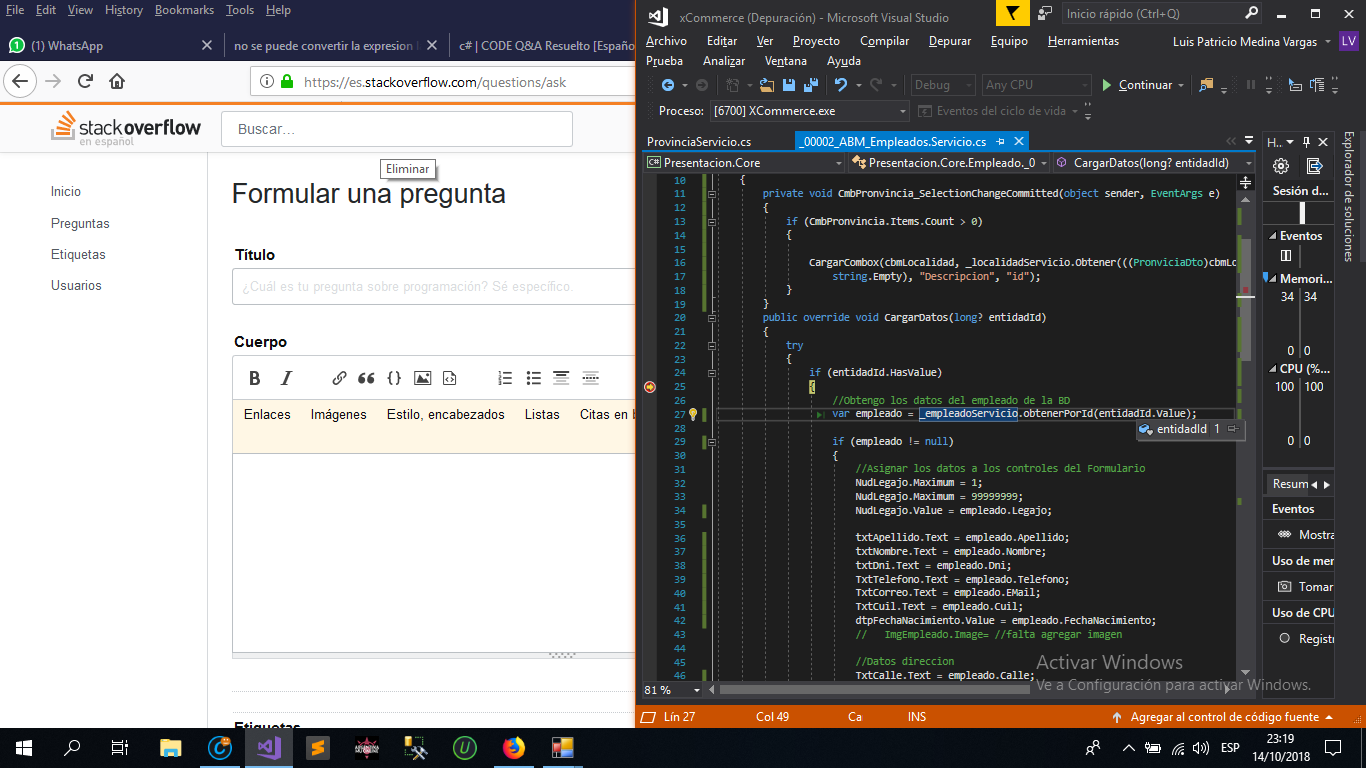Viewport: 1366px width, 768px height.
Task: Click the Buscar search field on Stack Overflow
Action: click(397, 129)
